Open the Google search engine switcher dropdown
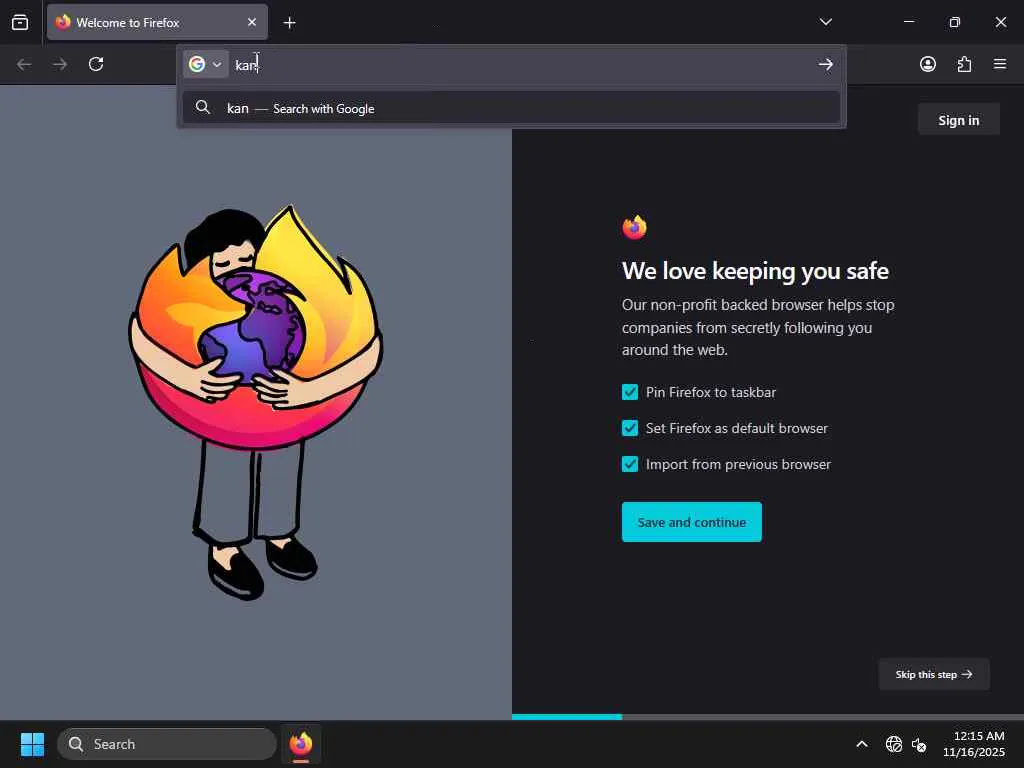Image resolution: width=1024 pixels, height=768 pixels. coord(205,64)
